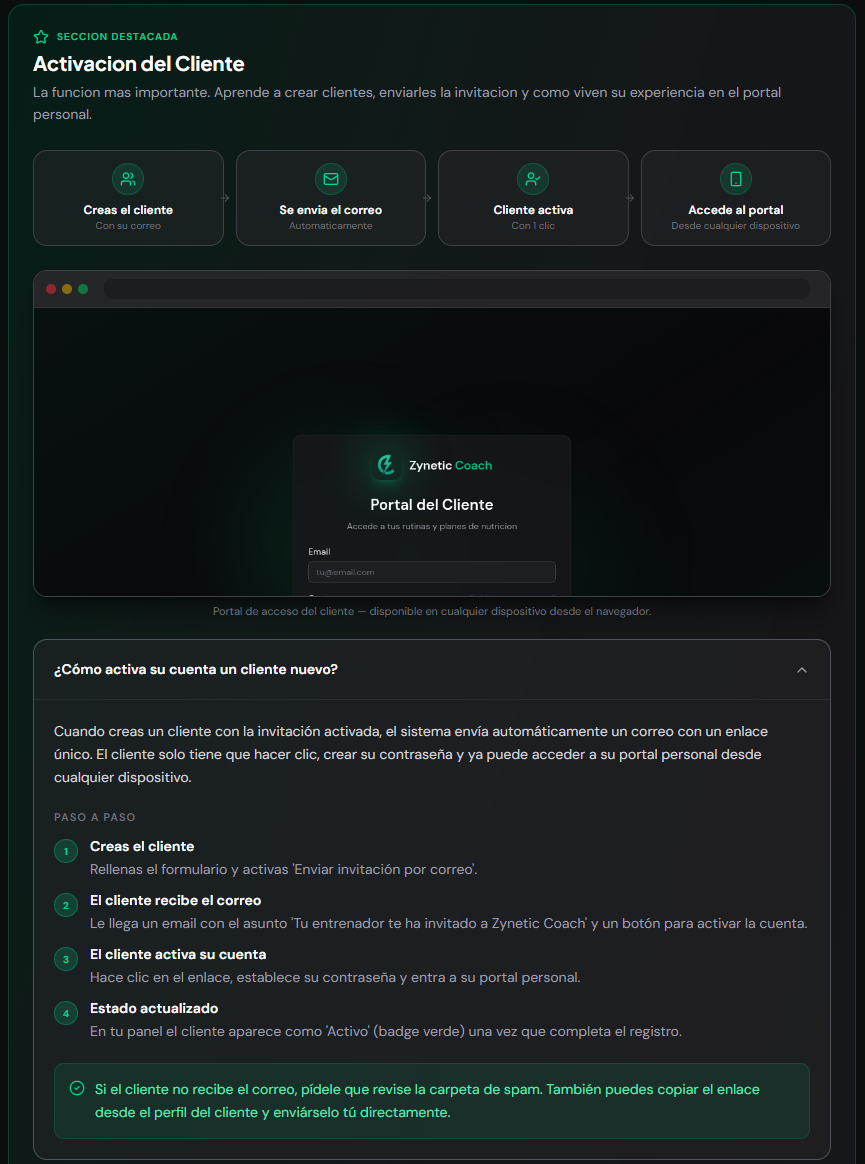Click the yellow dot in mock browser window
This screenshot has height=1164, width=865.
(x=67, y=289)
